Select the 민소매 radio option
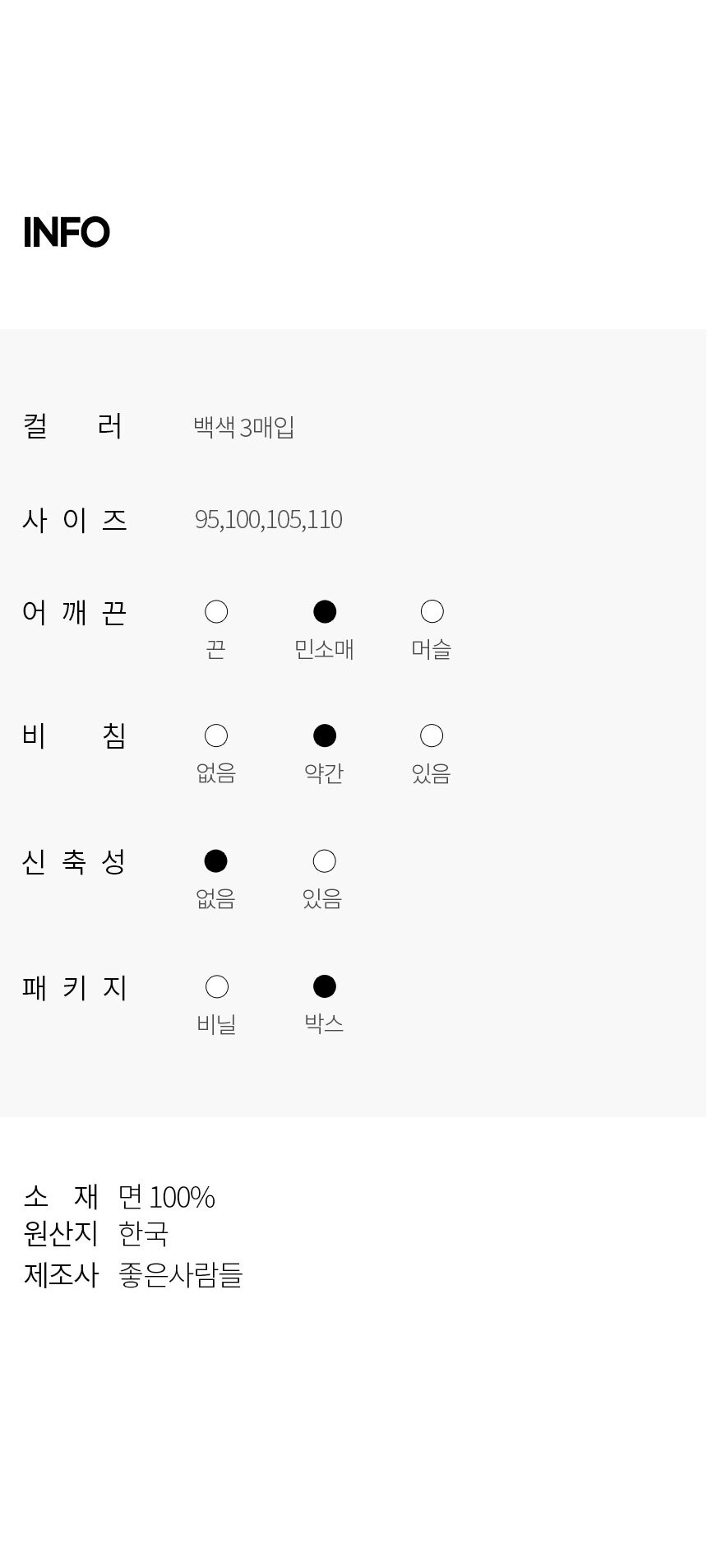The height and width of the screenshot is (1568, 707). coord(325,612)
